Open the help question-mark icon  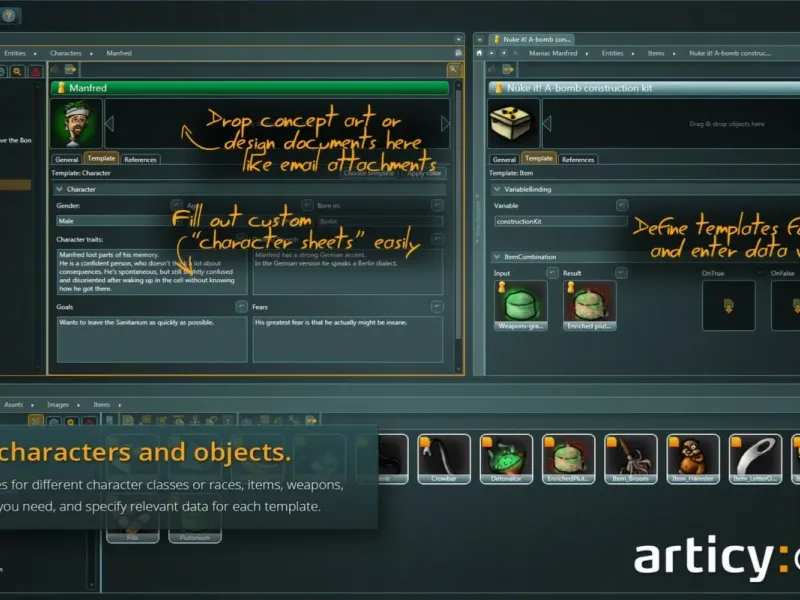click(x=9, y=16)
